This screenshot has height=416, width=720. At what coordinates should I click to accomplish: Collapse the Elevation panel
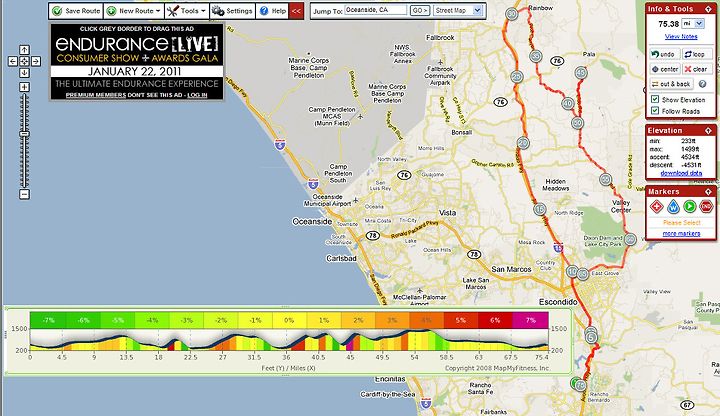[709, 130]
